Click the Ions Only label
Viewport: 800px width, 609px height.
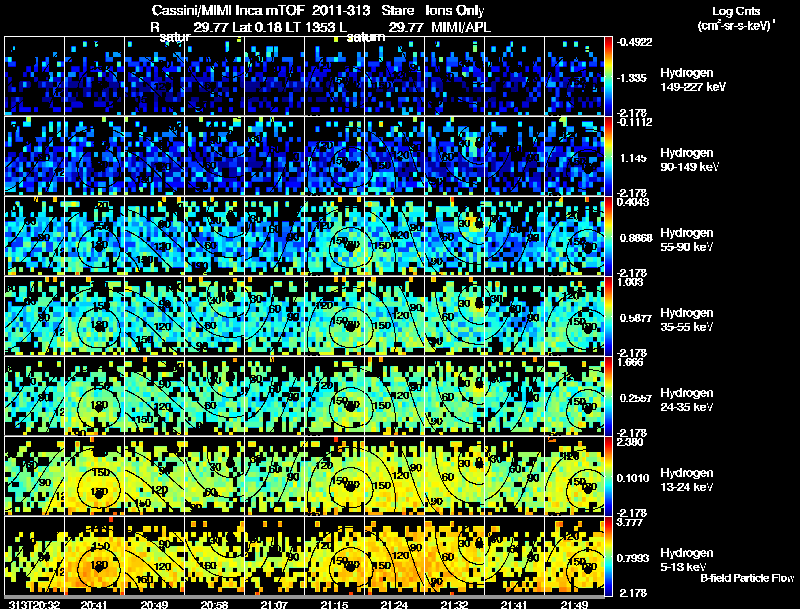[455, 11]
